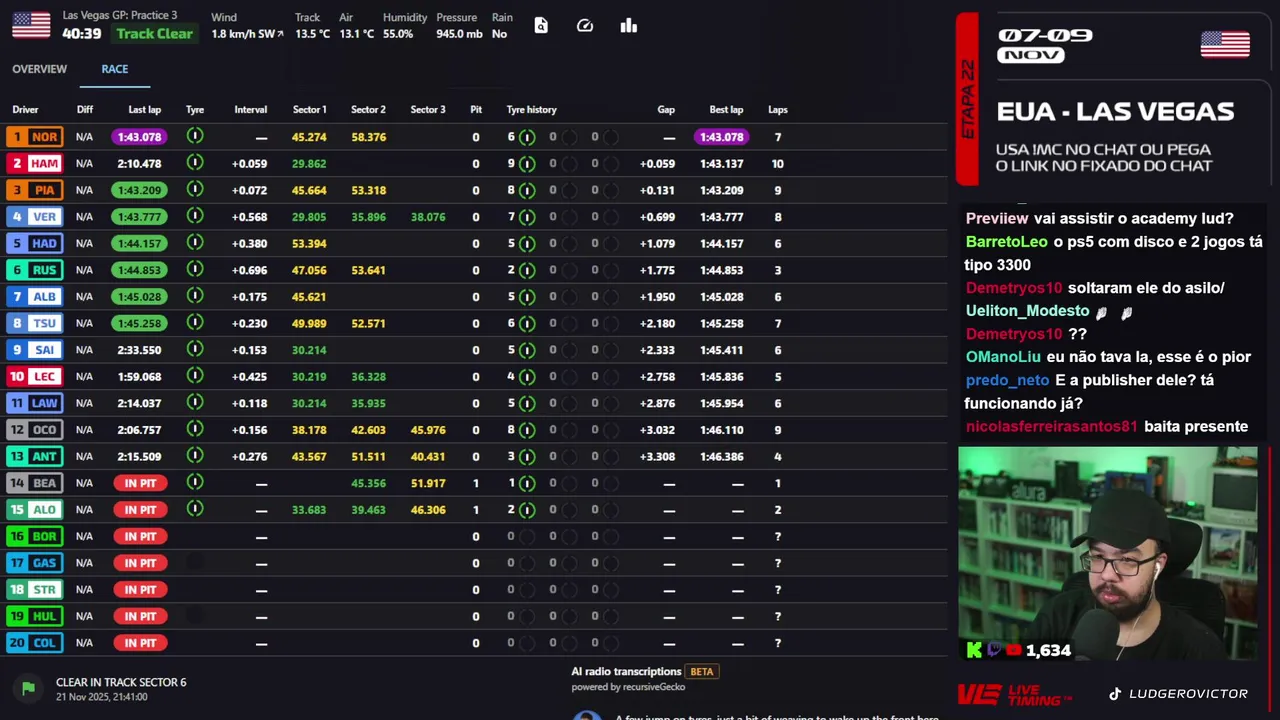The image size is (1280, 720).
Task: Click the VER driver tag
Action: tap(34, 217)
